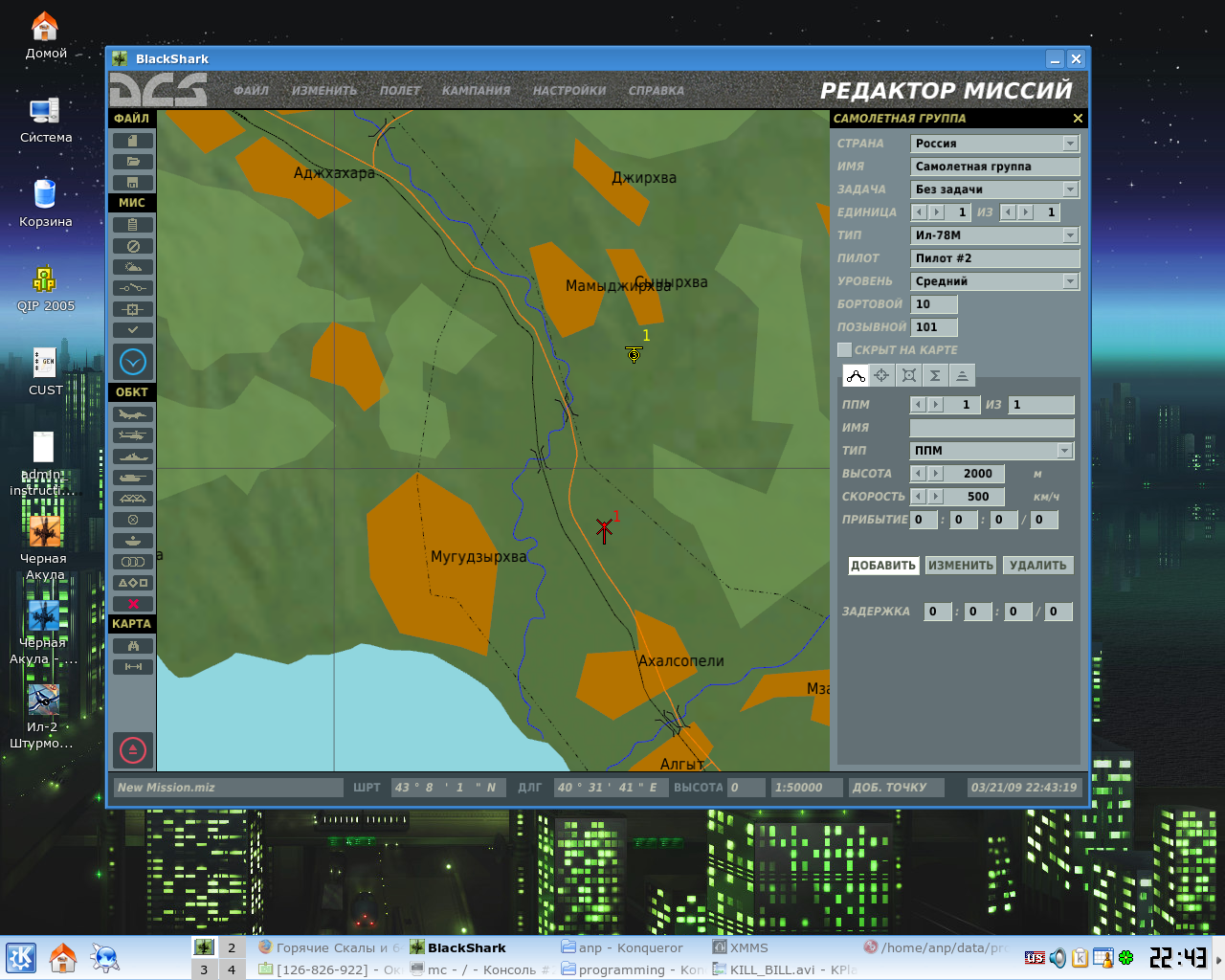
Task: Open the Справка menu
Action: click(x=657, y=91)
